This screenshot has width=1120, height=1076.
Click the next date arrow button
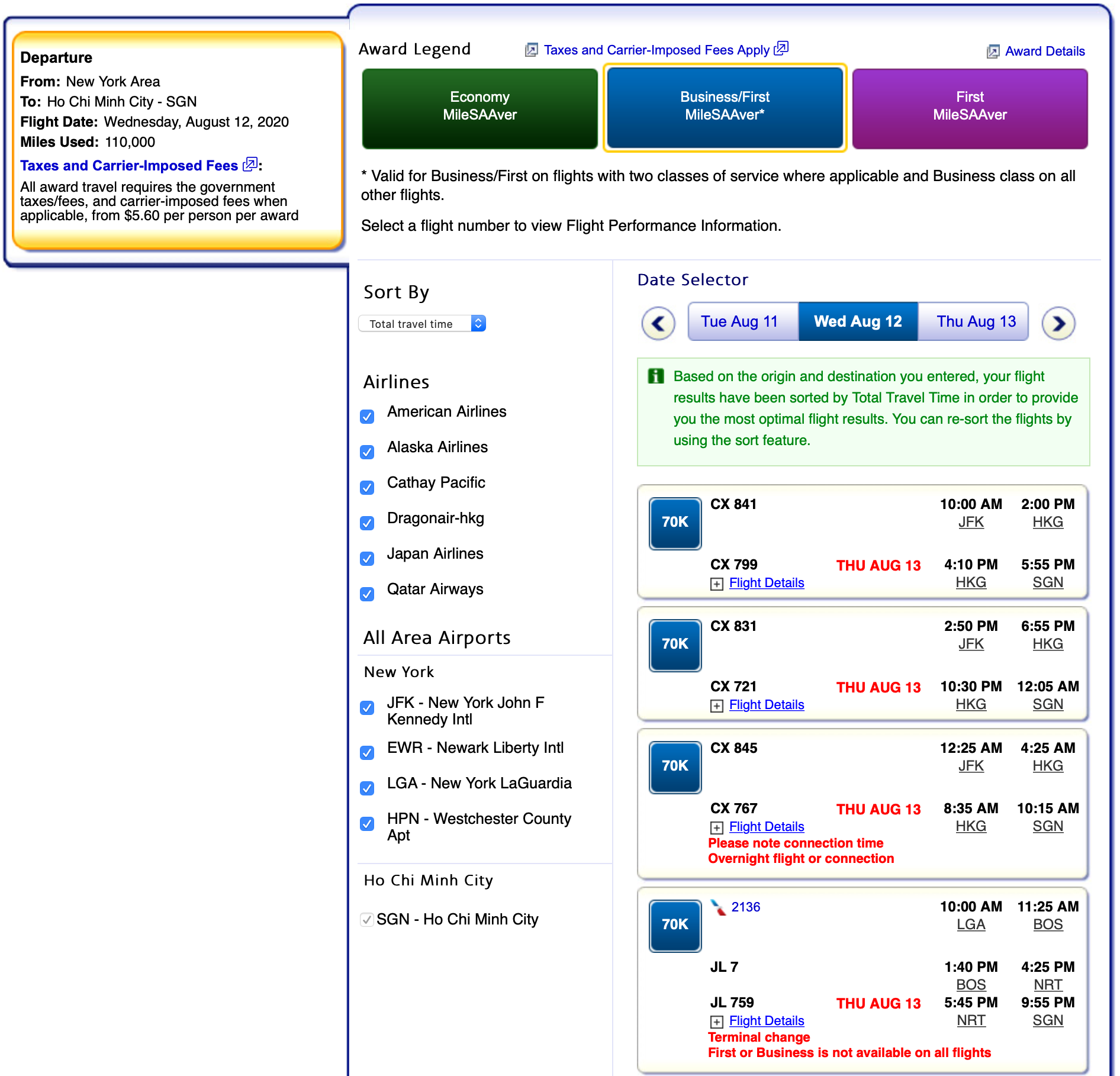[1058, 323]
